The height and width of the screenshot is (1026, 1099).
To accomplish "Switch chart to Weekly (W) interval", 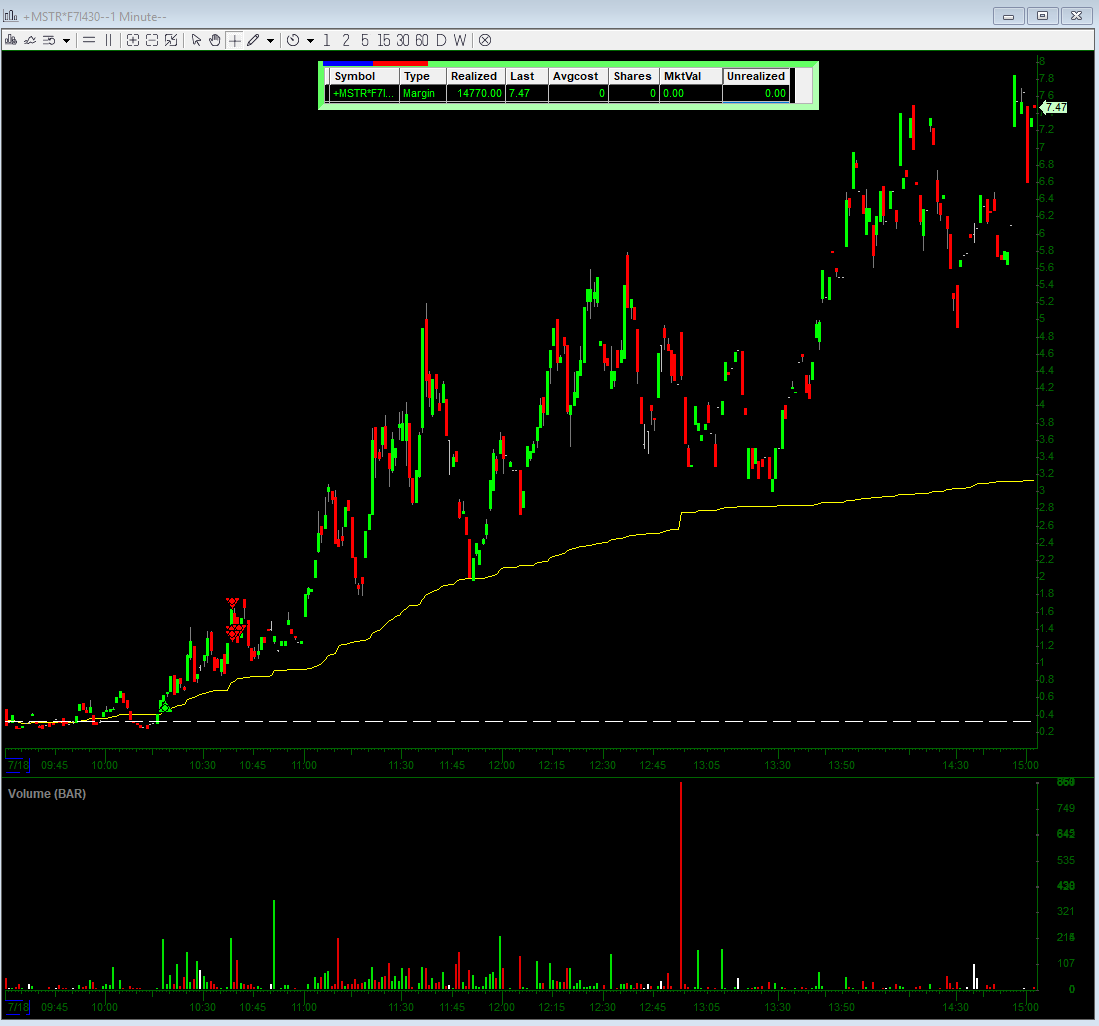I will pyautogui.click(x=459, y=41).
